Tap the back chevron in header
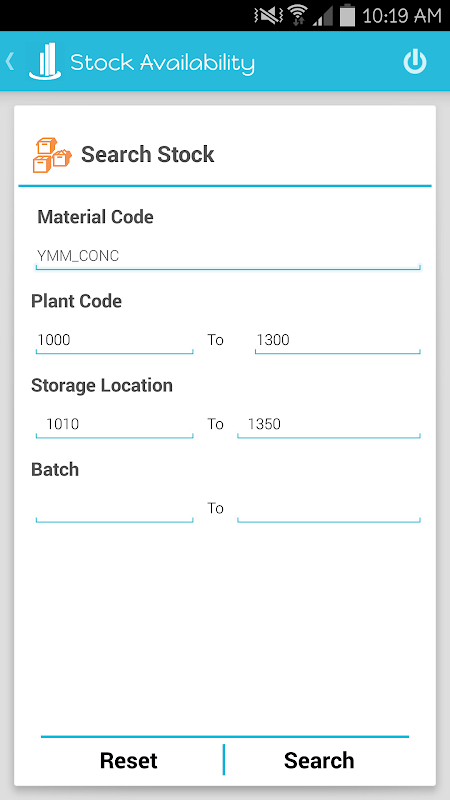Viewport: 450px width, 800px height. click(10, 62)
